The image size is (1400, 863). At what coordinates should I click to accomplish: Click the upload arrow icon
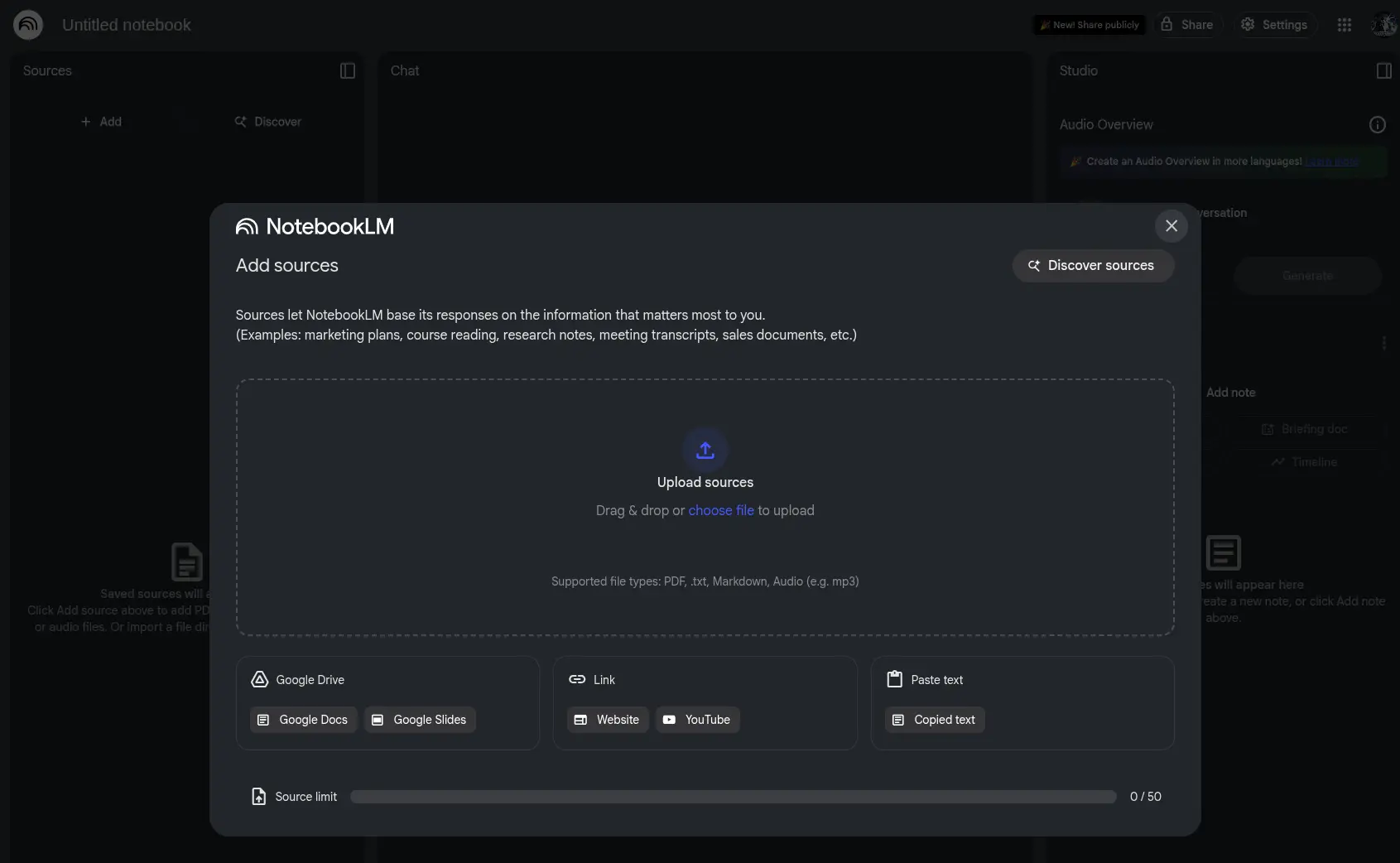[x=705, y=450]
